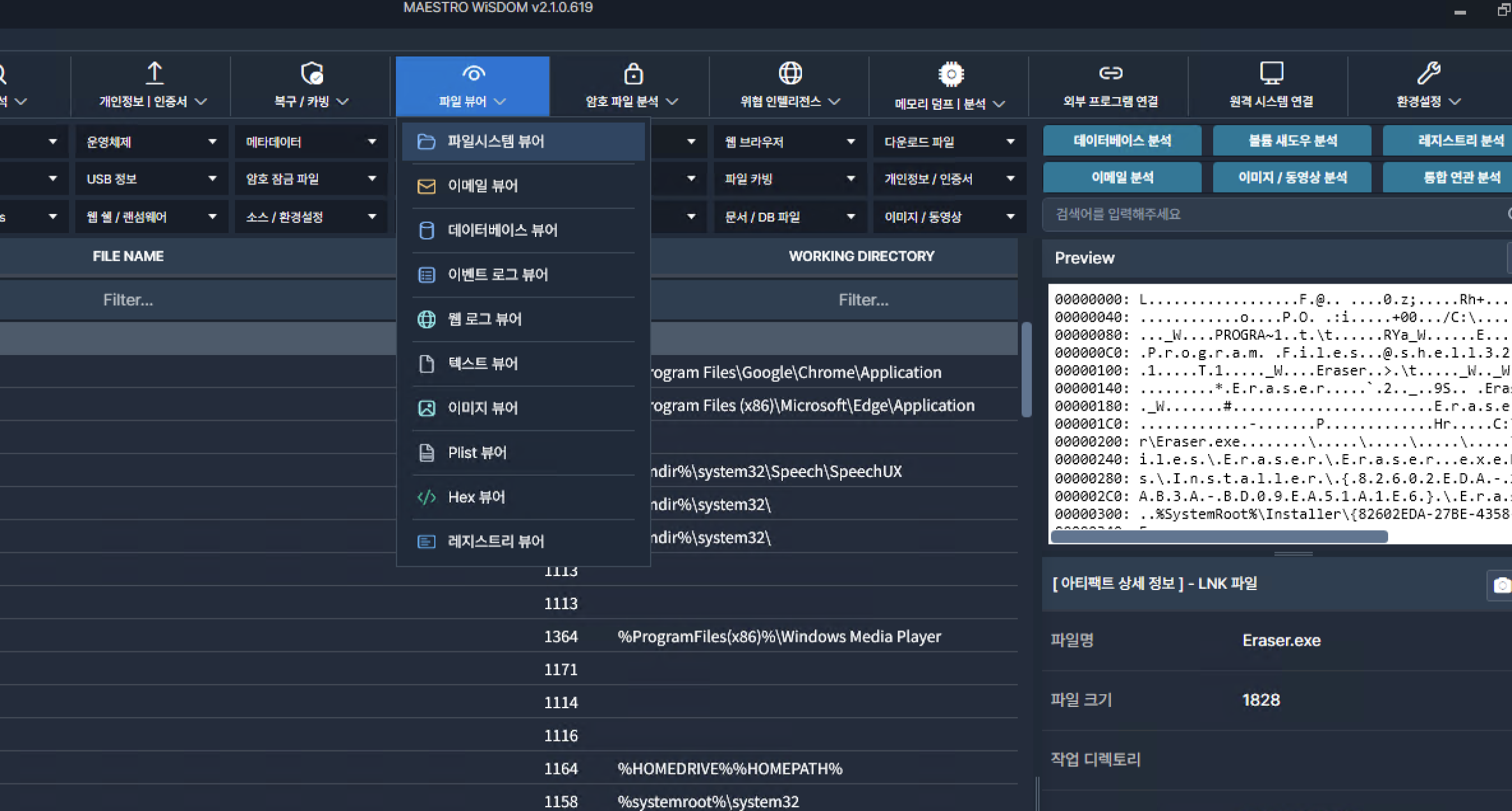Expand the 메타데이터 dropdown
The image size is (1512, 811).
[x=312, y=142]
